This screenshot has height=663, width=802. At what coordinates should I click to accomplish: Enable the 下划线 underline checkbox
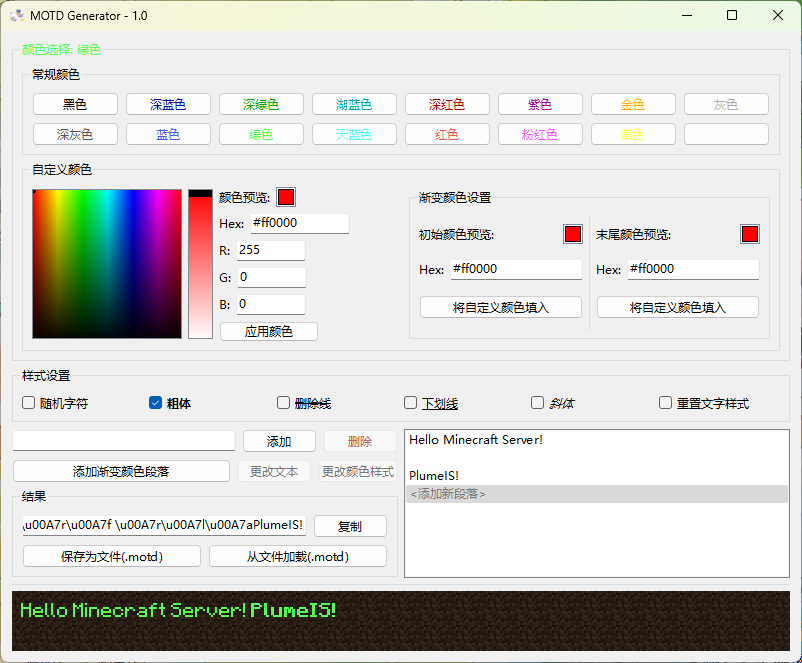pyautogui.click(x=410, y=402)
